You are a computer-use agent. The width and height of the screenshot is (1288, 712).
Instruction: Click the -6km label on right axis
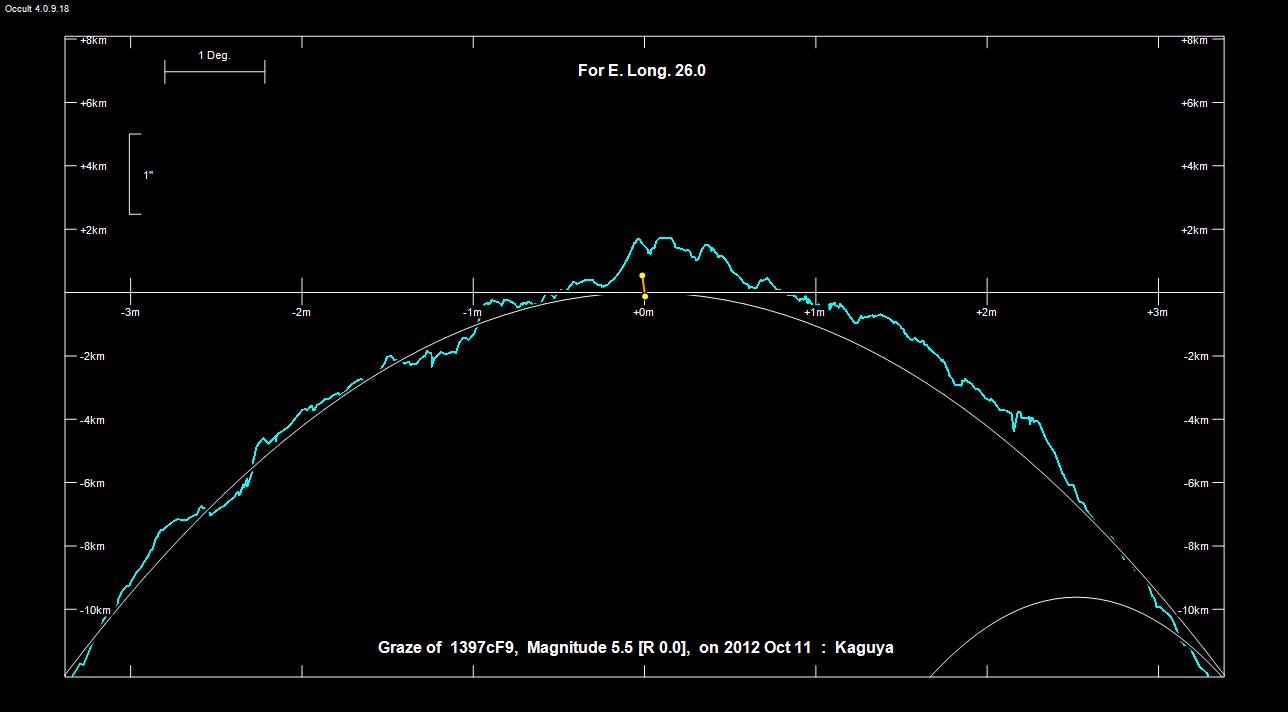click(1195, 484)
